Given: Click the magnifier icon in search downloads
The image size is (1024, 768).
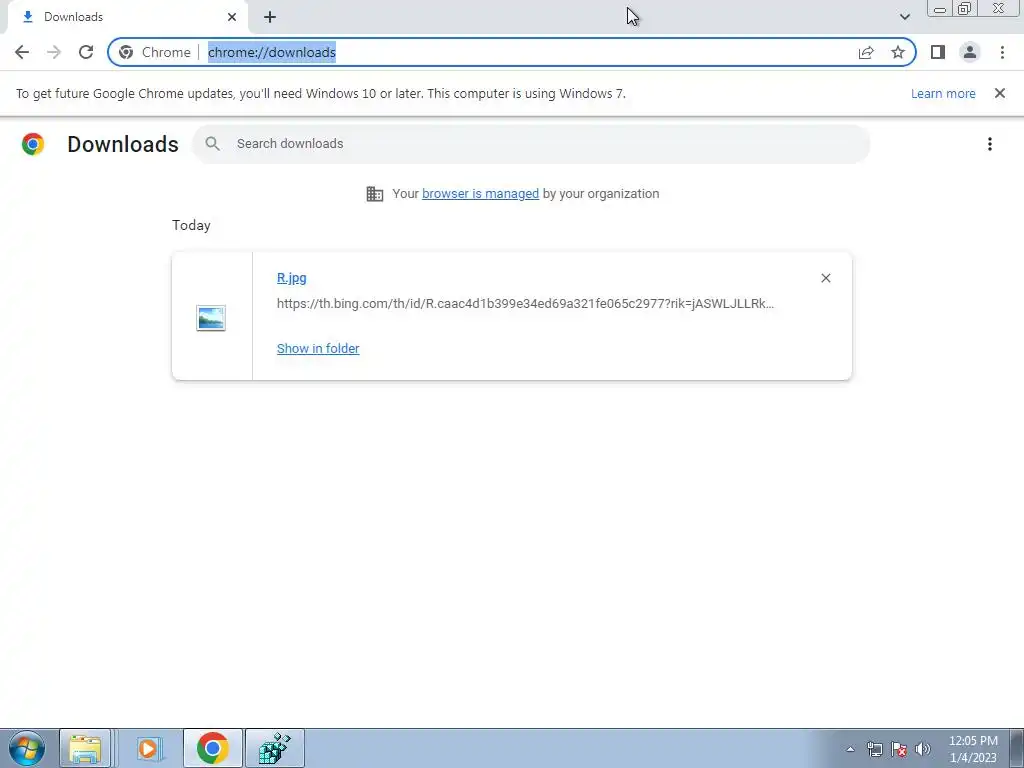Looking at the screenshot, I should [212, 144].
